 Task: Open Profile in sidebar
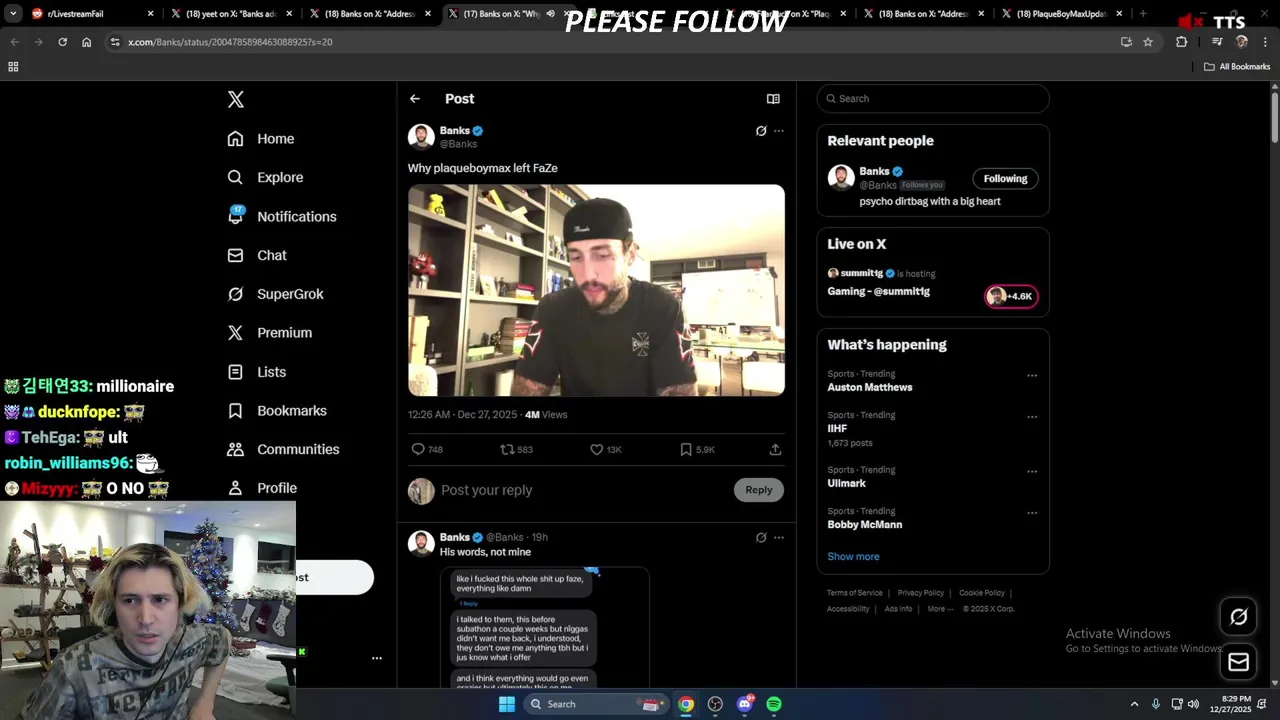pos(262,488)
